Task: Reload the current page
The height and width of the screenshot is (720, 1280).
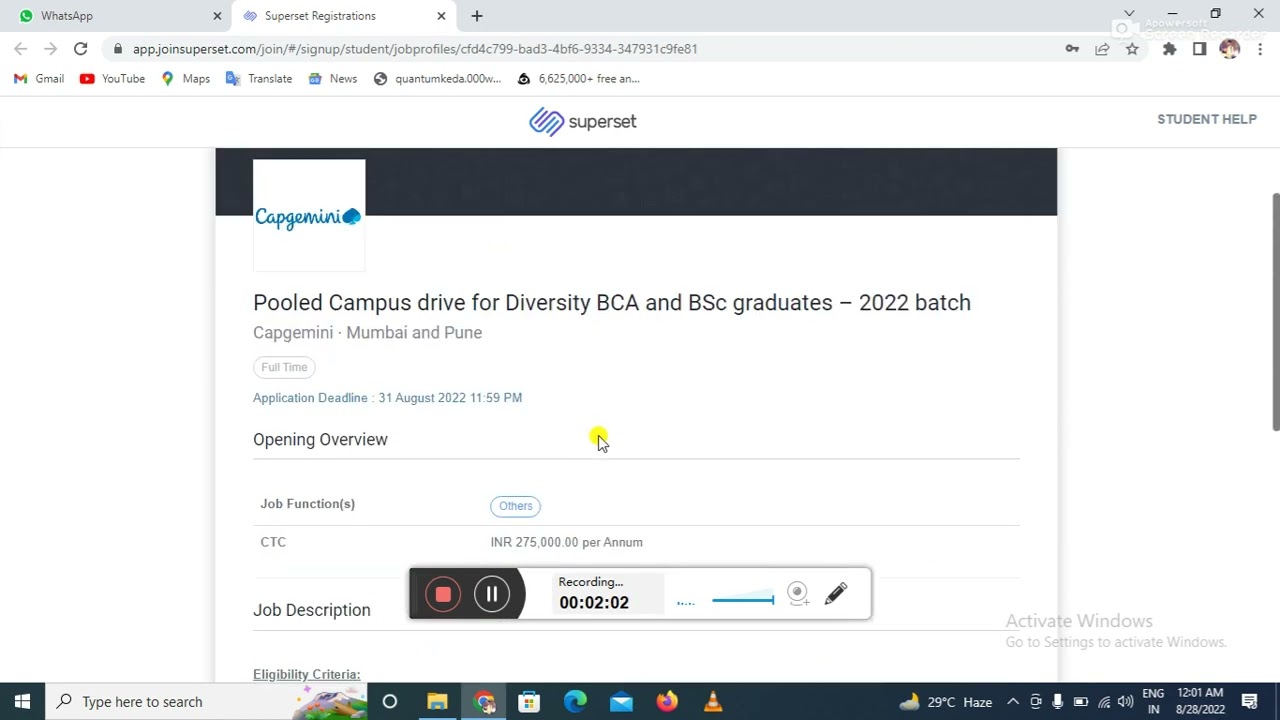Action: (x=80, y=49)
